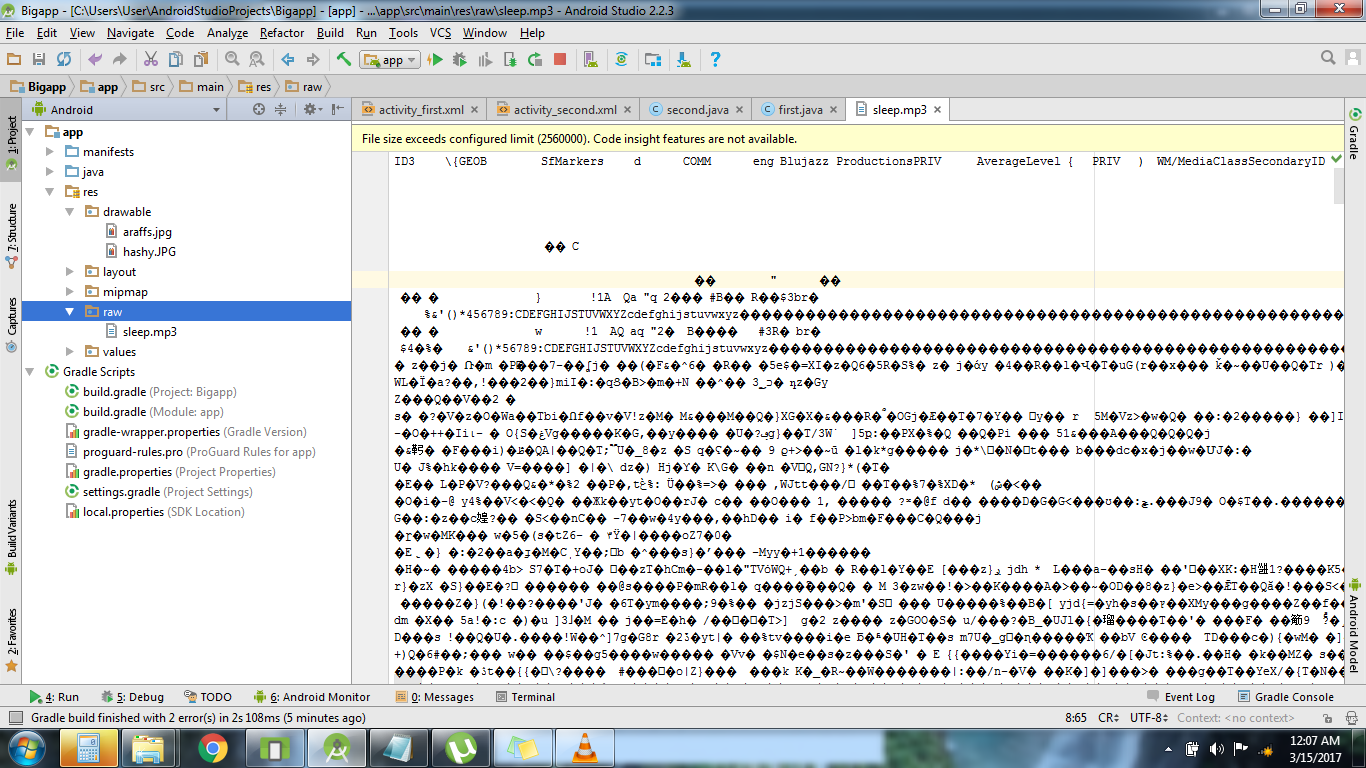Open the Refactor menu
Screen dimensions: 1366x768
click(x=282, y=33)
